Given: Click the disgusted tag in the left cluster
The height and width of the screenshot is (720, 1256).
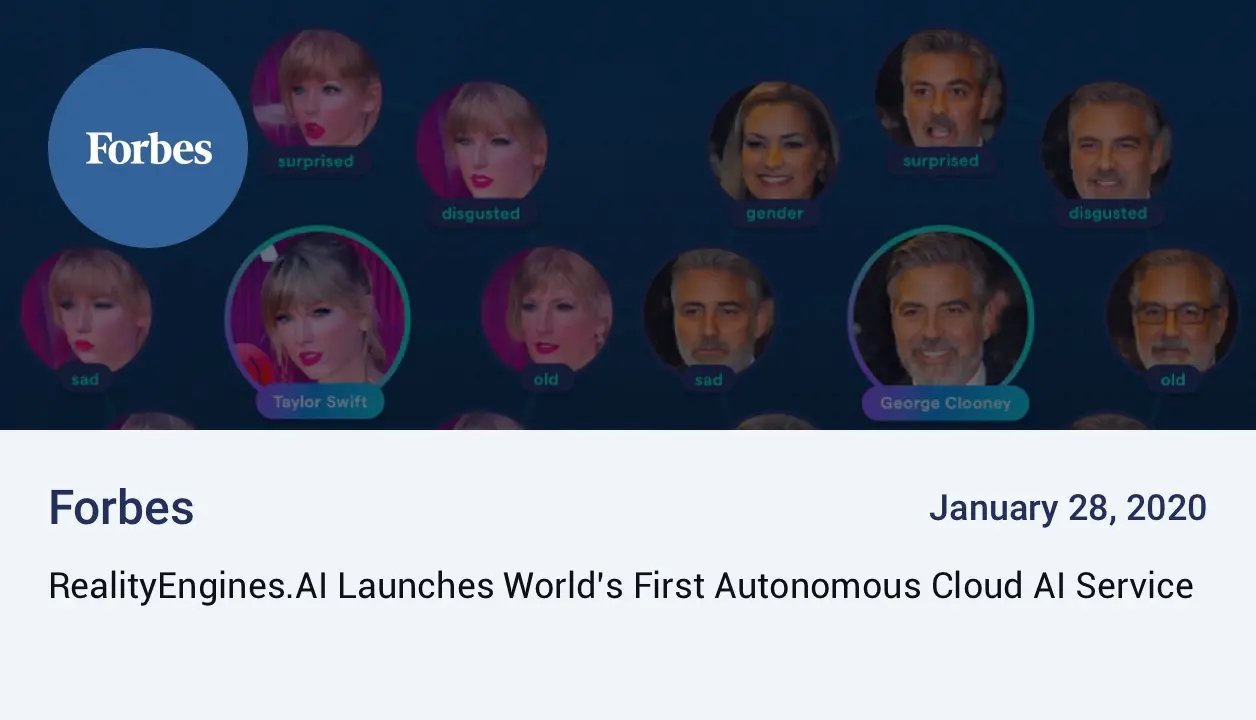Looking at the screenshot, I should (x=481, y=213).
